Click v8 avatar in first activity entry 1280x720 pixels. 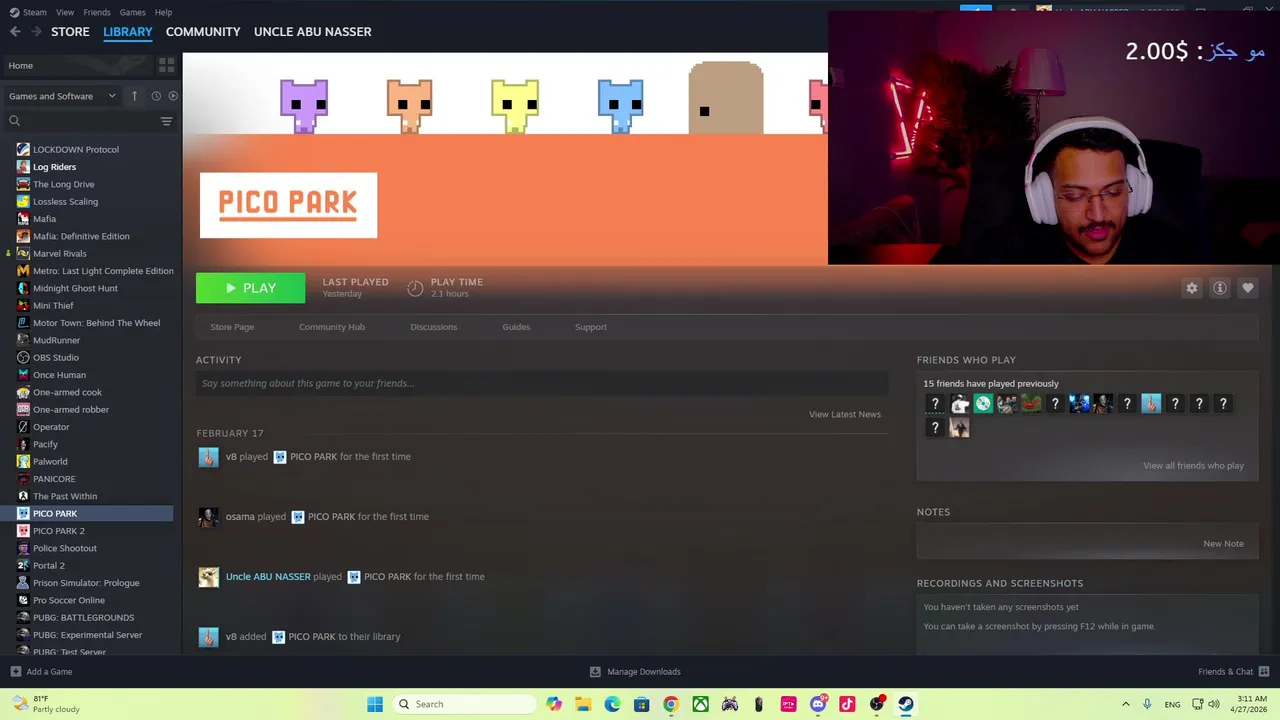(x=208, y=457)
